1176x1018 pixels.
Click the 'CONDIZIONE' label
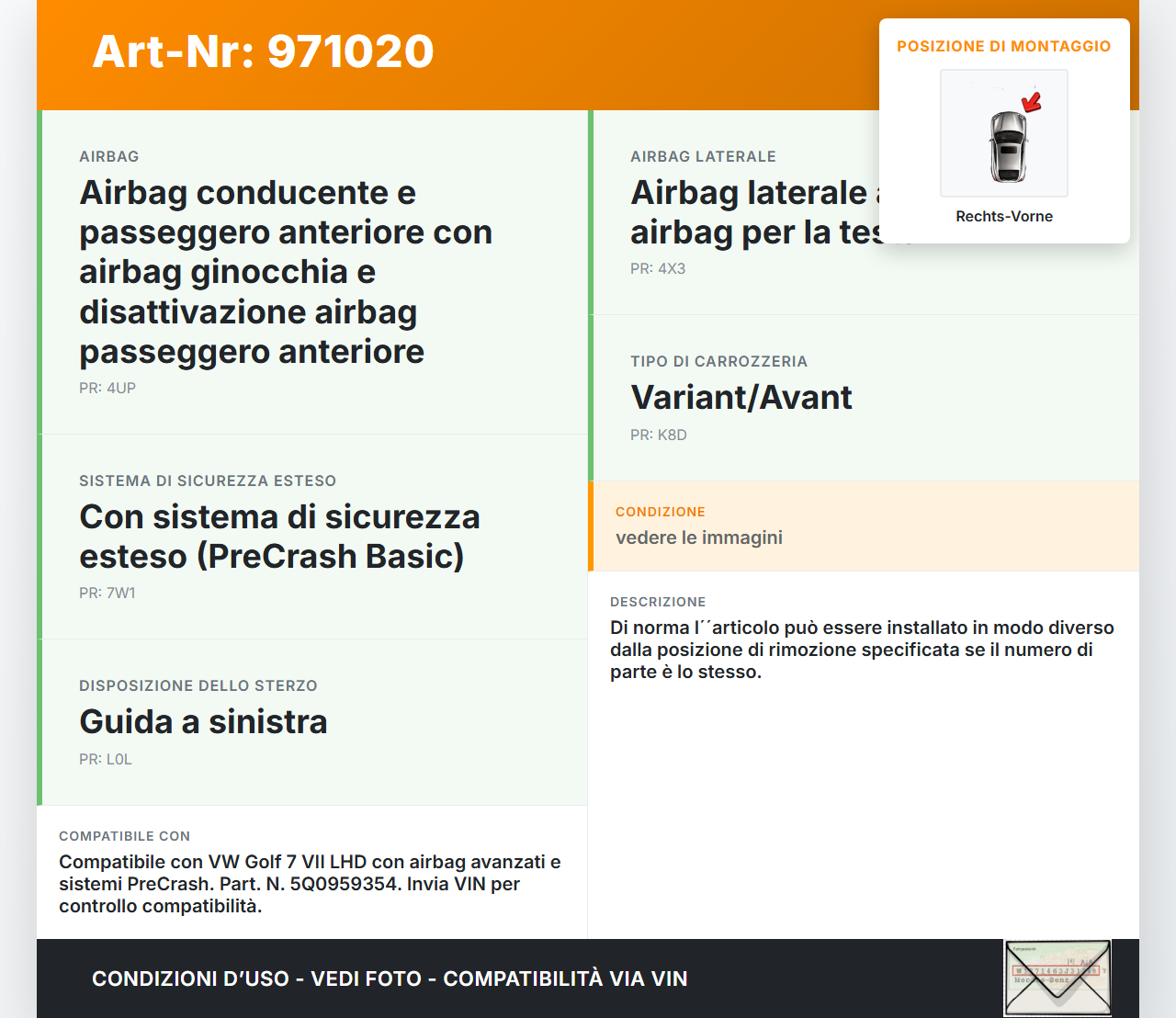[661, 512]
